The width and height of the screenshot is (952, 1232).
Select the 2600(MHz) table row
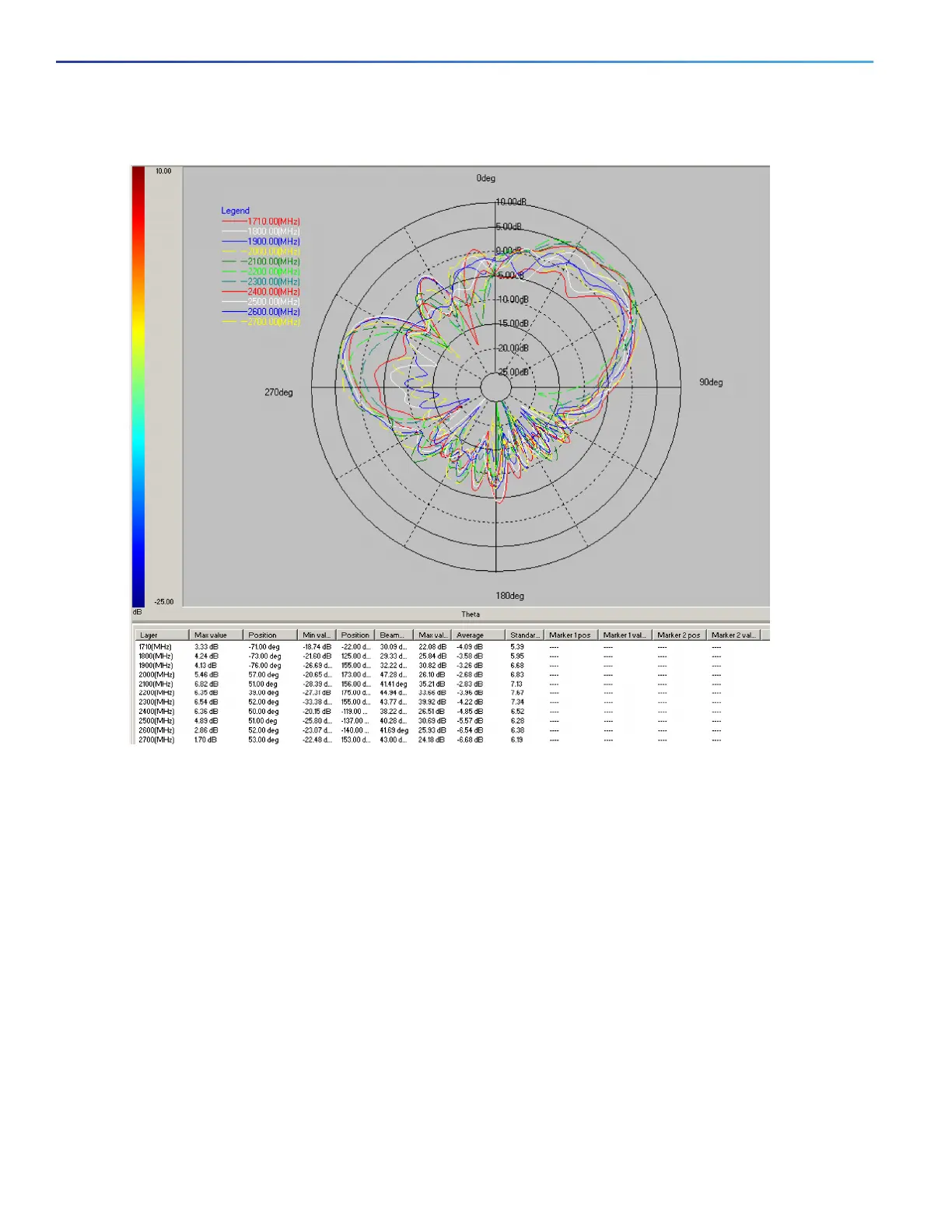click(x=451, y=730)
